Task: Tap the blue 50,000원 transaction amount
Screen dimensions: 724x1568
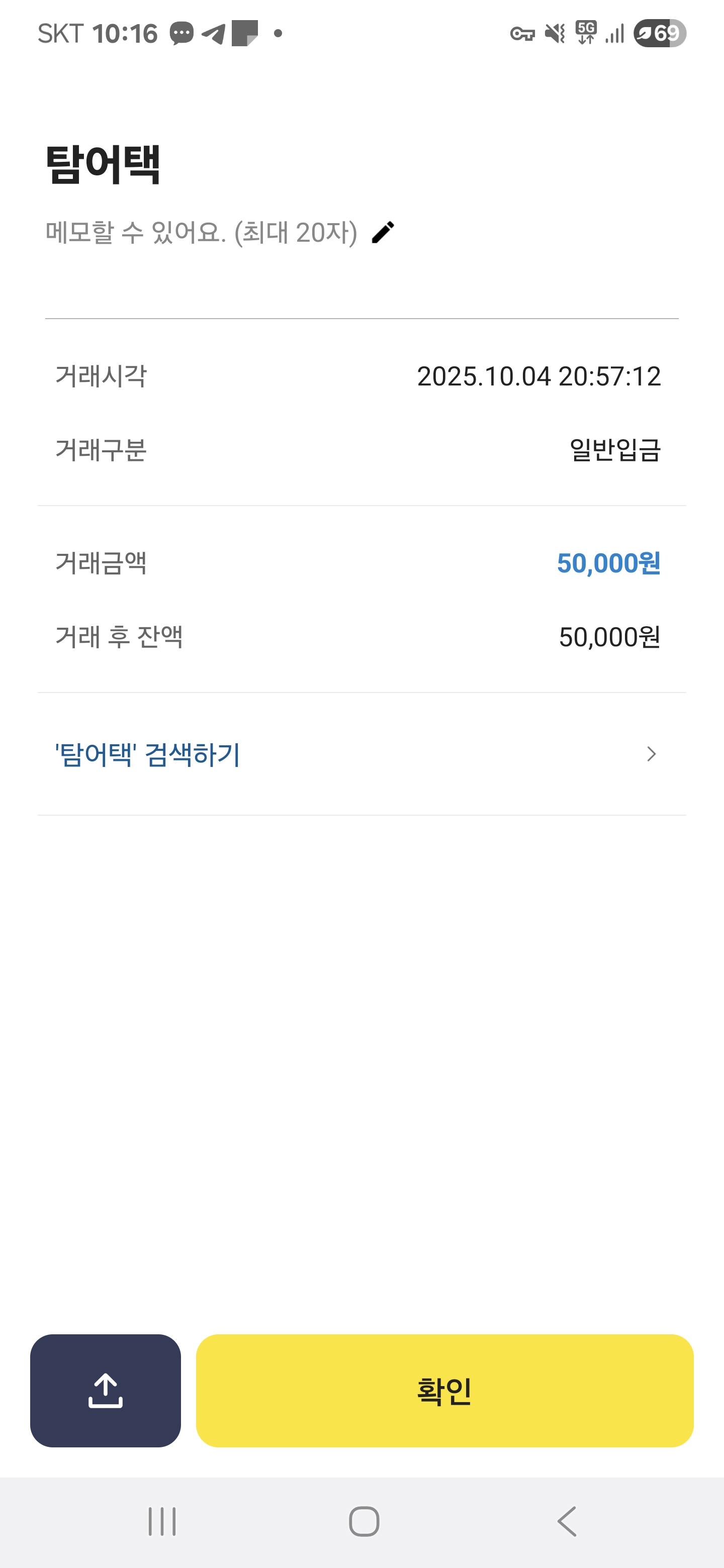Action: pyautogui.click(x=608, y=563)
